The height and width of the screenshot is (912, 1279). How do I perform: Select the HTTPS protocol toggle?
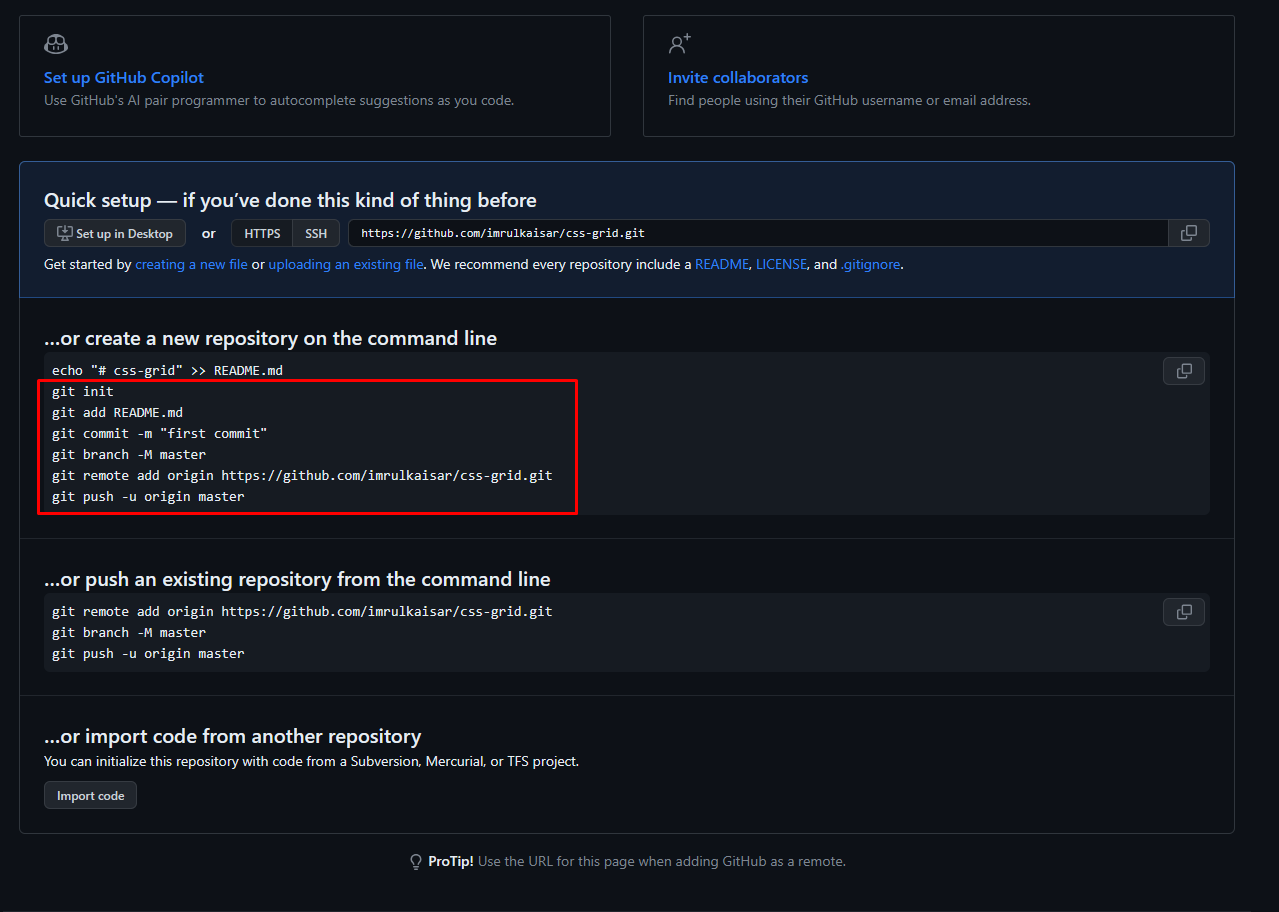(x=262, y=233)
